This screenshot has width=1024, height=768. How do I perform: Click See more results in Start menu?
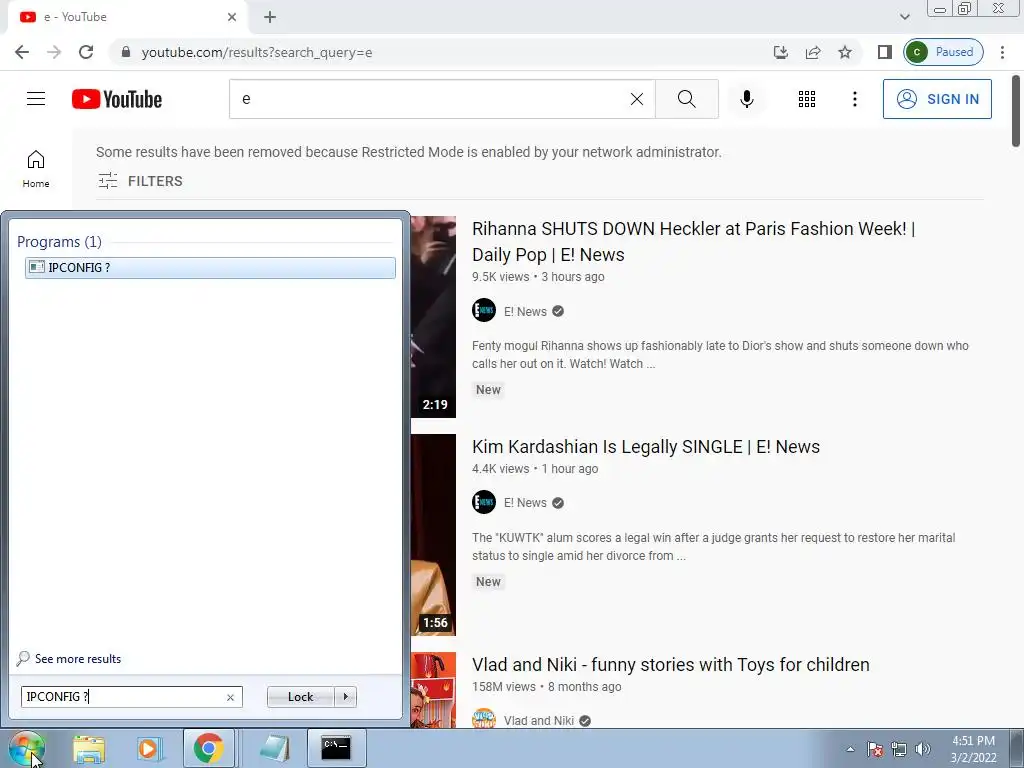[x=69, y=658]
